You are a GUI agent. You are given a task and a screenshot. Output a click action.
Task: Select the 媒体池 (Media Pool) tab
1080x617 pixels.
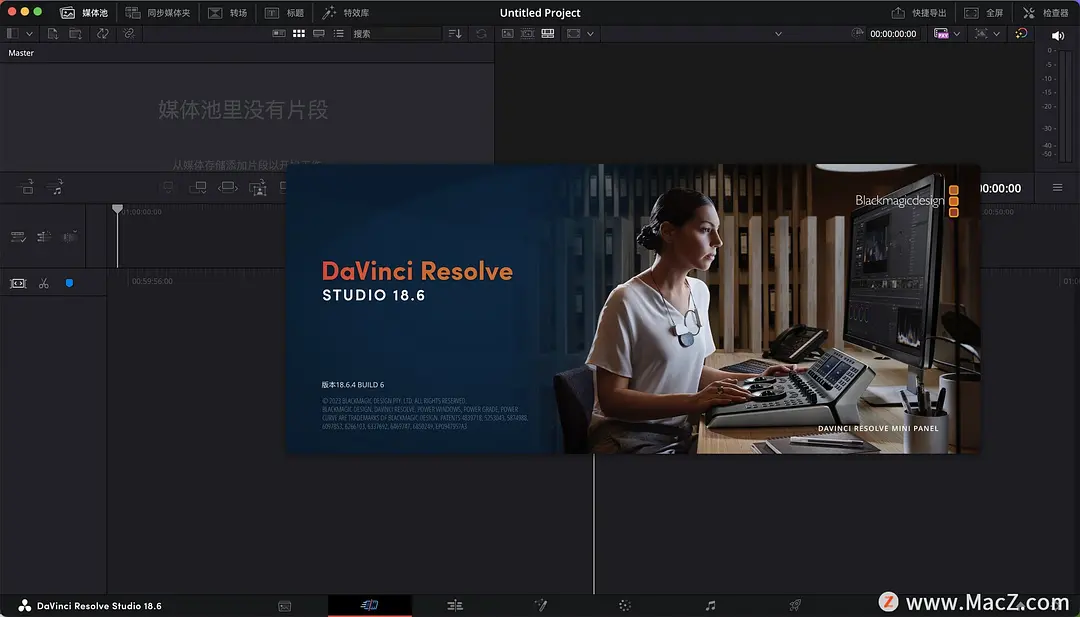87,12
